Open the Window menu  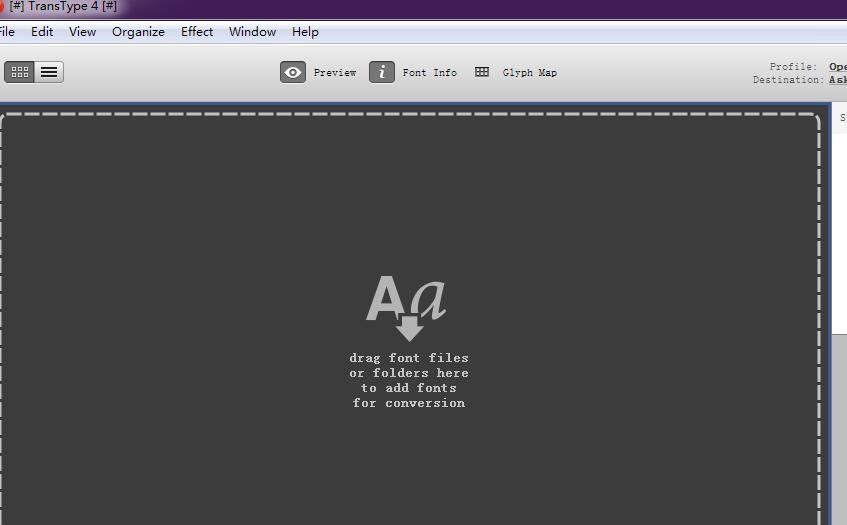point(252,32)
